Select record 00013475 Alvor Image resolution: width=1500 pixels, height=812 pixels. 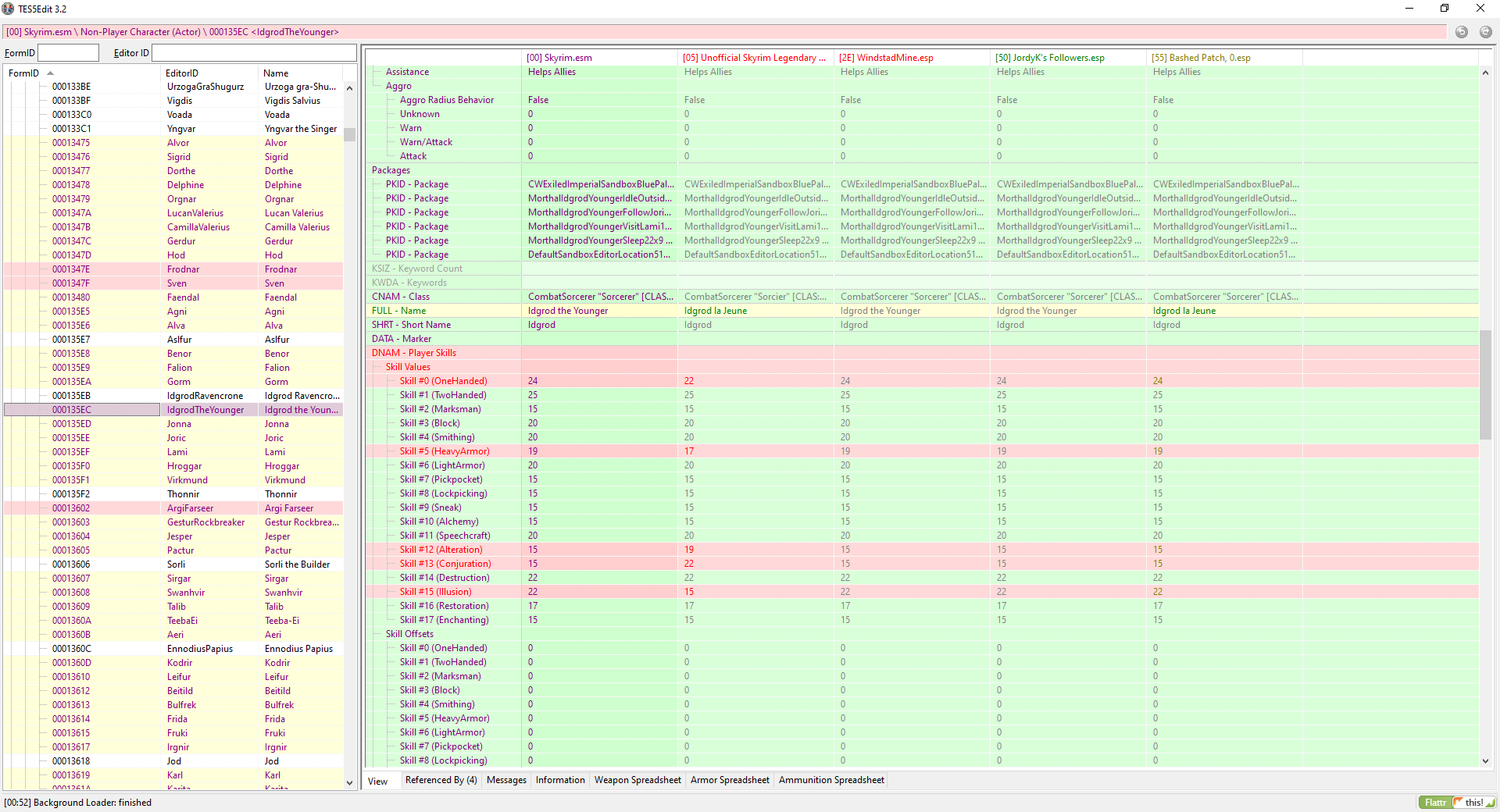click(173, 143)
